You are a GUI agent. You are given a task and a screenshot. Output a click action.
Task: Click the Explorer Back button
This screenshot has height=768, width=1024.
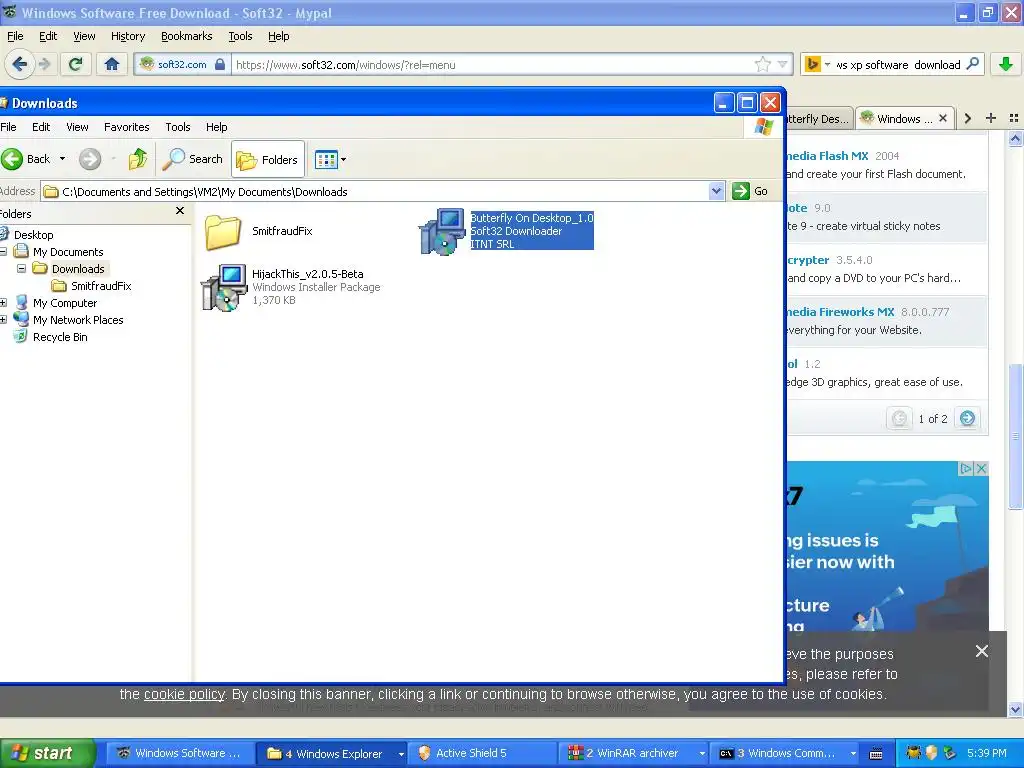tap(27, 159)
